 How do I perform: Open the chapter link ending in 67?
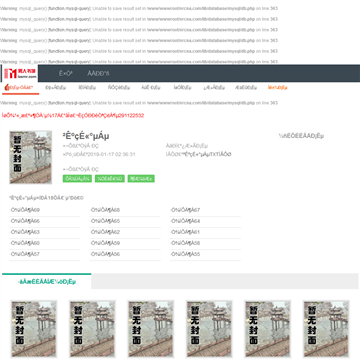pyautogui.click(x=185, y=210)
